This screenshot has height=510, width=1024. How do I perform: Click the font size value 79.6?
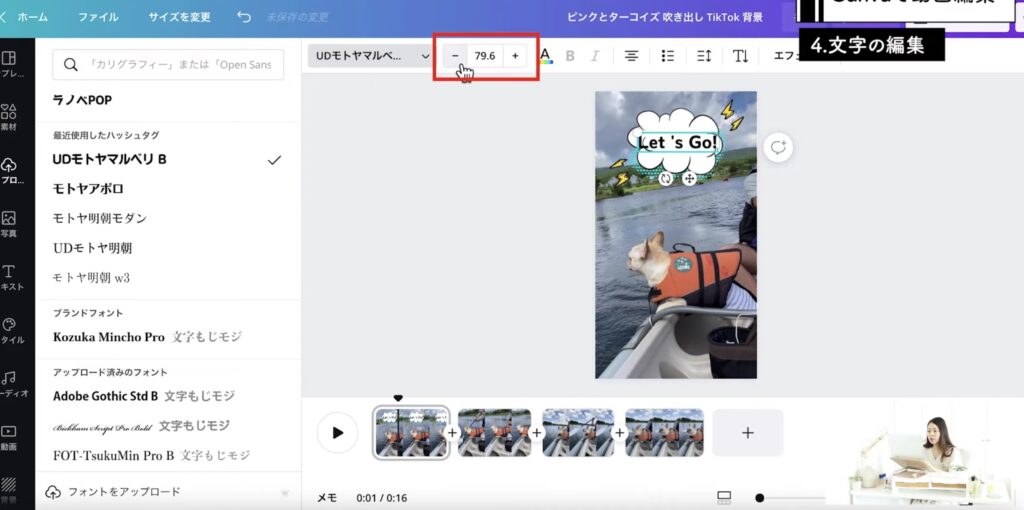point(485,56)
